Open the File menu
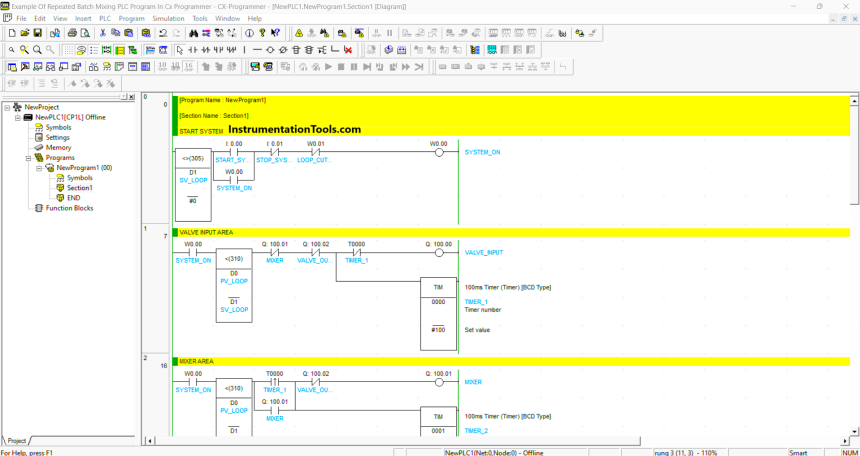The width and height of the screenshot is (860, 456). tap(21, 18)
